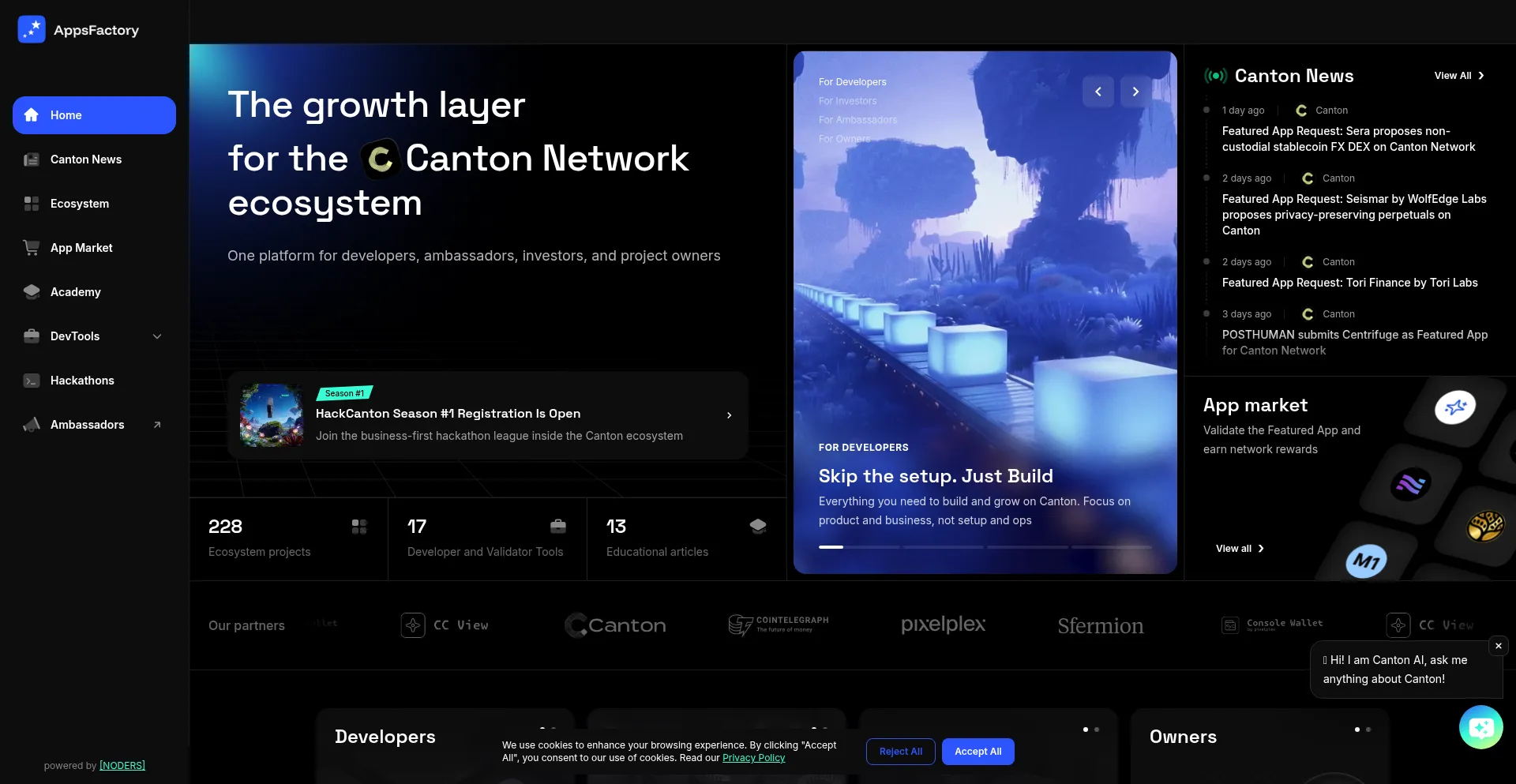1516x784 pixels.
Task: Select the For Developers slide tab
Action: point(853,82)
